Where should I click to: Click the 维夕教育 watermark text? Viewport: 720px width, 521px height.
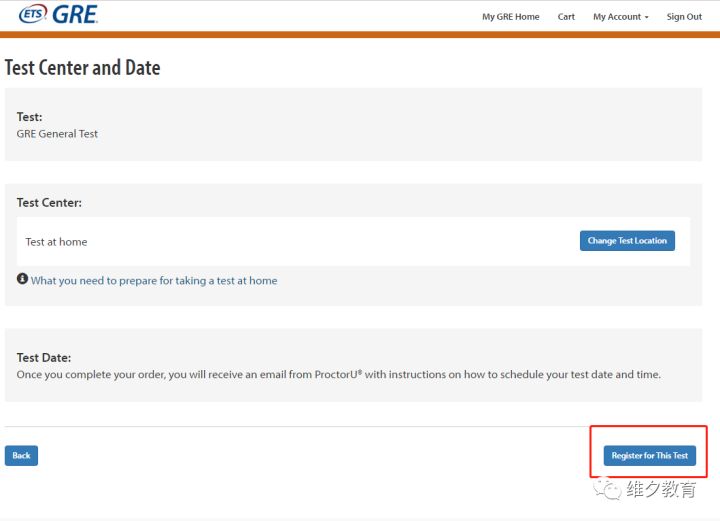pos(661,490)
